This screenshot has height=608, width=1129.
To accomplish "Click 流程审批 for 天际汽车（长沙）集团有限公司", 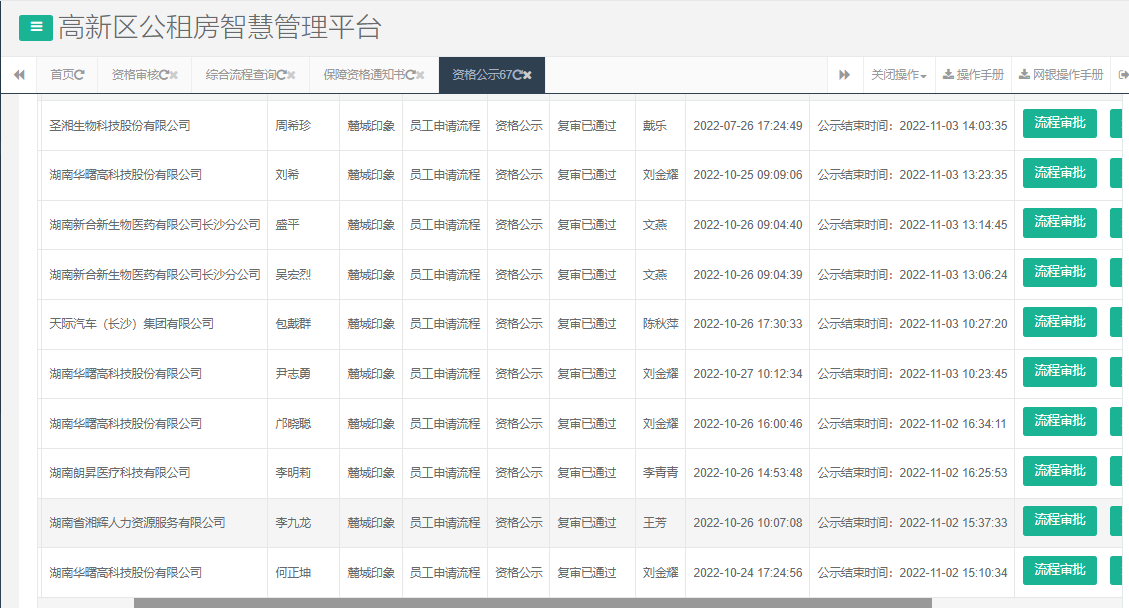I will [1059, 322].
